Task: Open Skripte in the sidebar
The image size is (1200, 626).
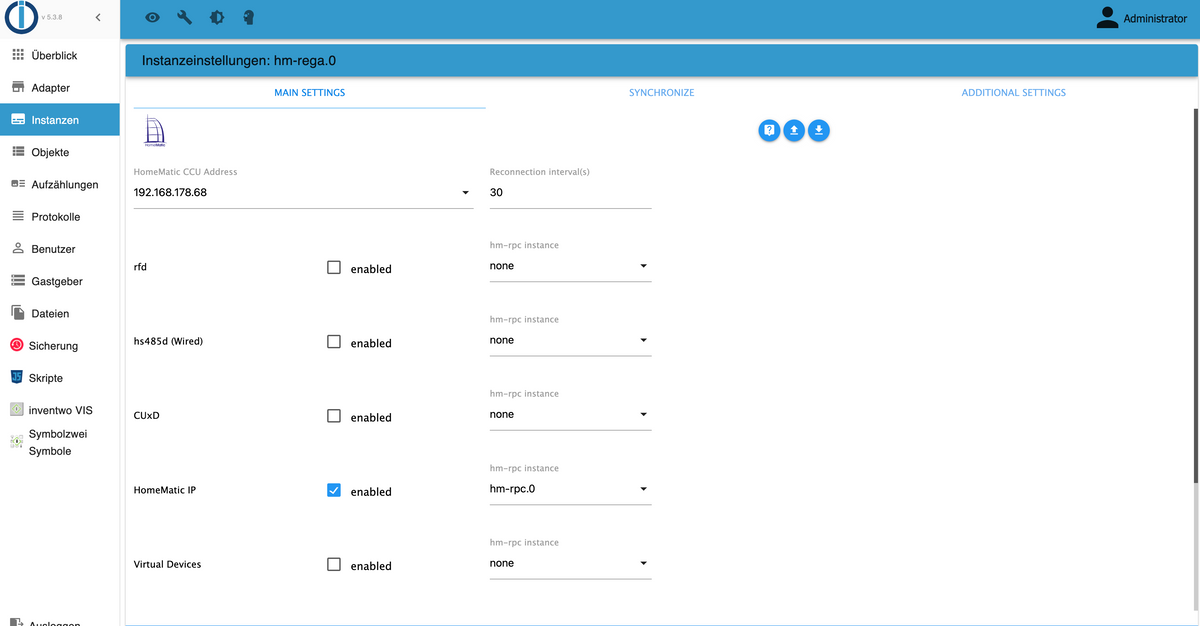Action: 60,378
